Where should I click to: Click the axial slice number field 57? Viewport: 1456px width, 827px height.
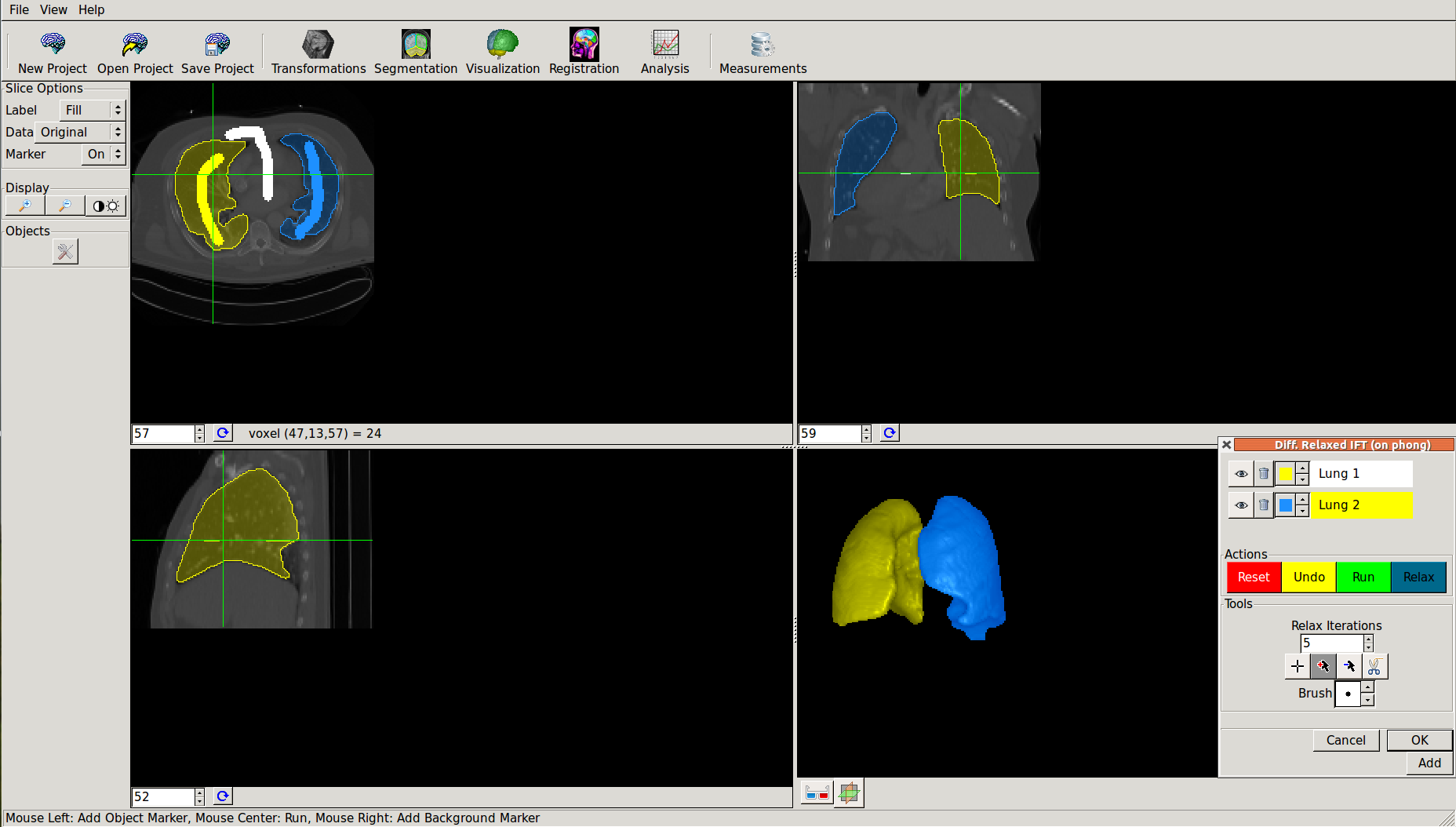click(163, 433)
